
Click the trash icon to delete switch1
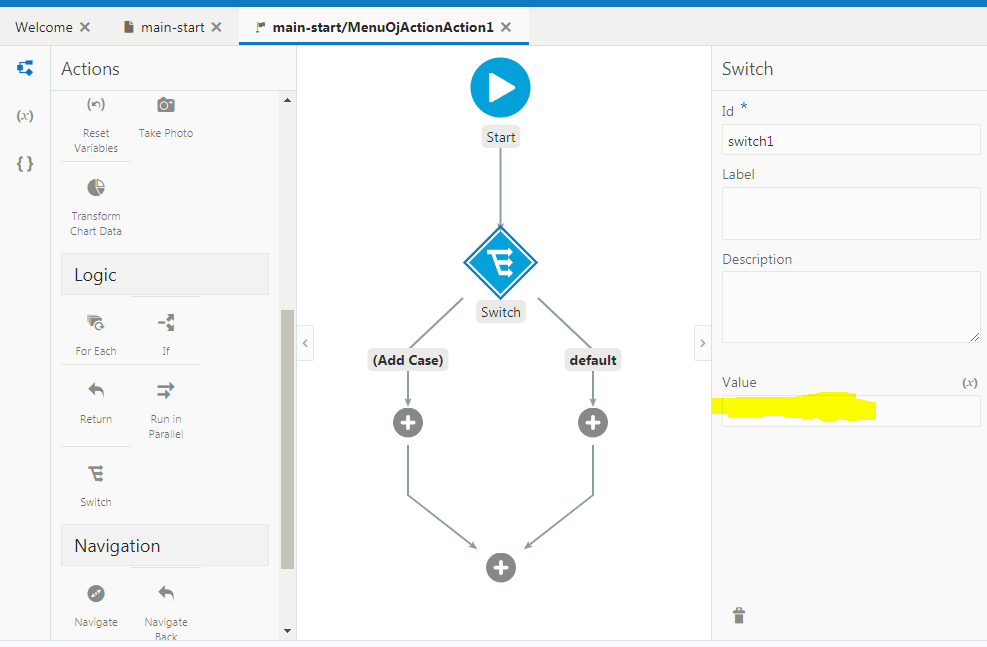point(739,615)
